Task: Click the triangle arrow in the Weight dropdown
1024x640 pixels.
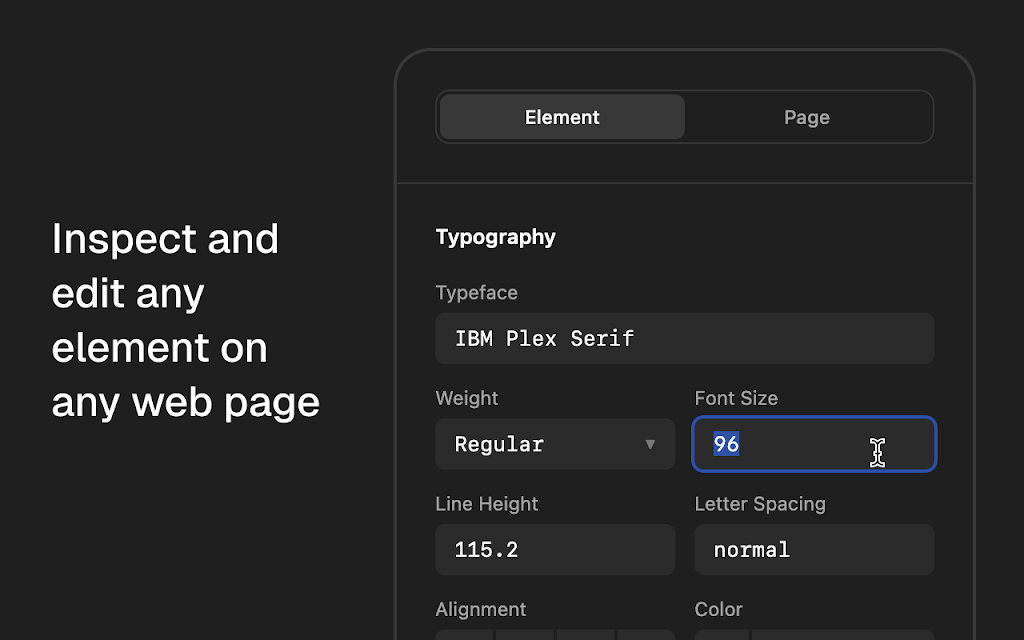Action: point(650,444)
